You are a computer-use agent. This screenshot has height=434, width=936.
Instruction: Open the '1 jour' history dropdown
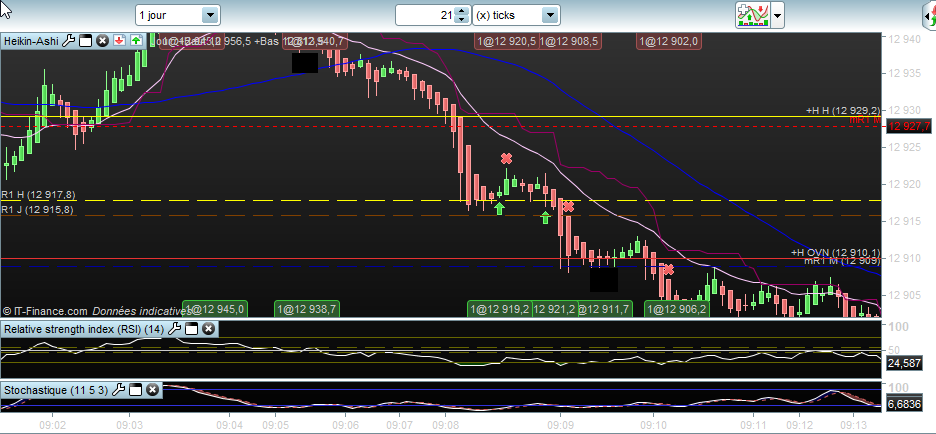click(210, 16)
